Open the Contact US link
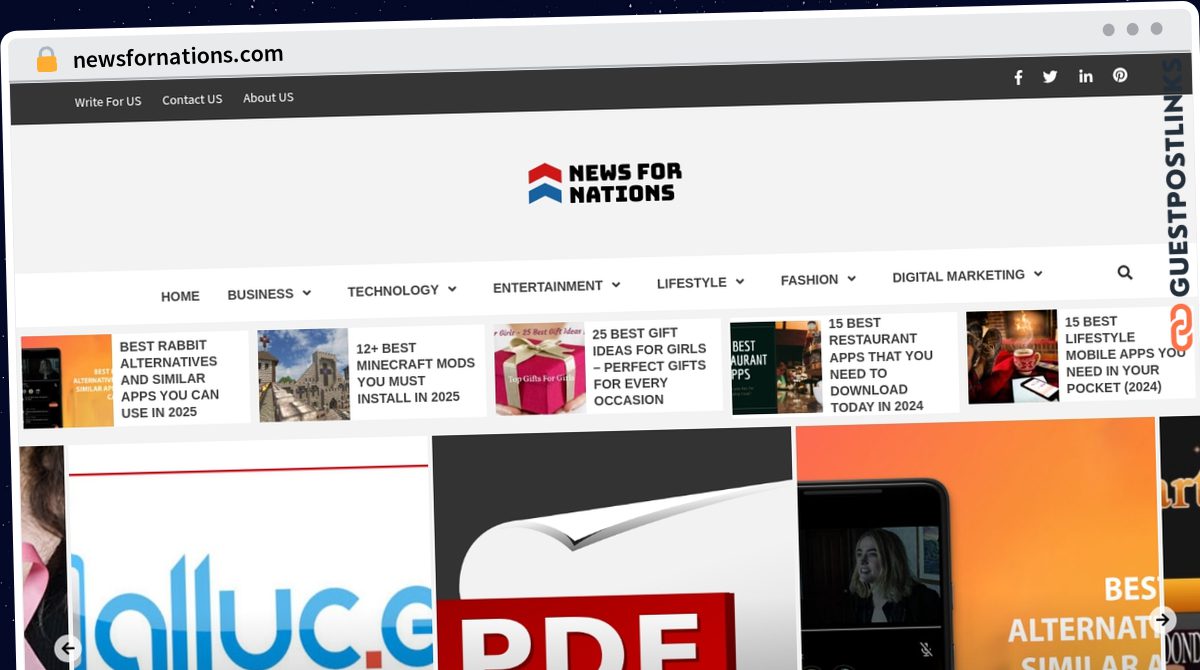Viewport: 1200px width, 670px height. pos(192,100)
